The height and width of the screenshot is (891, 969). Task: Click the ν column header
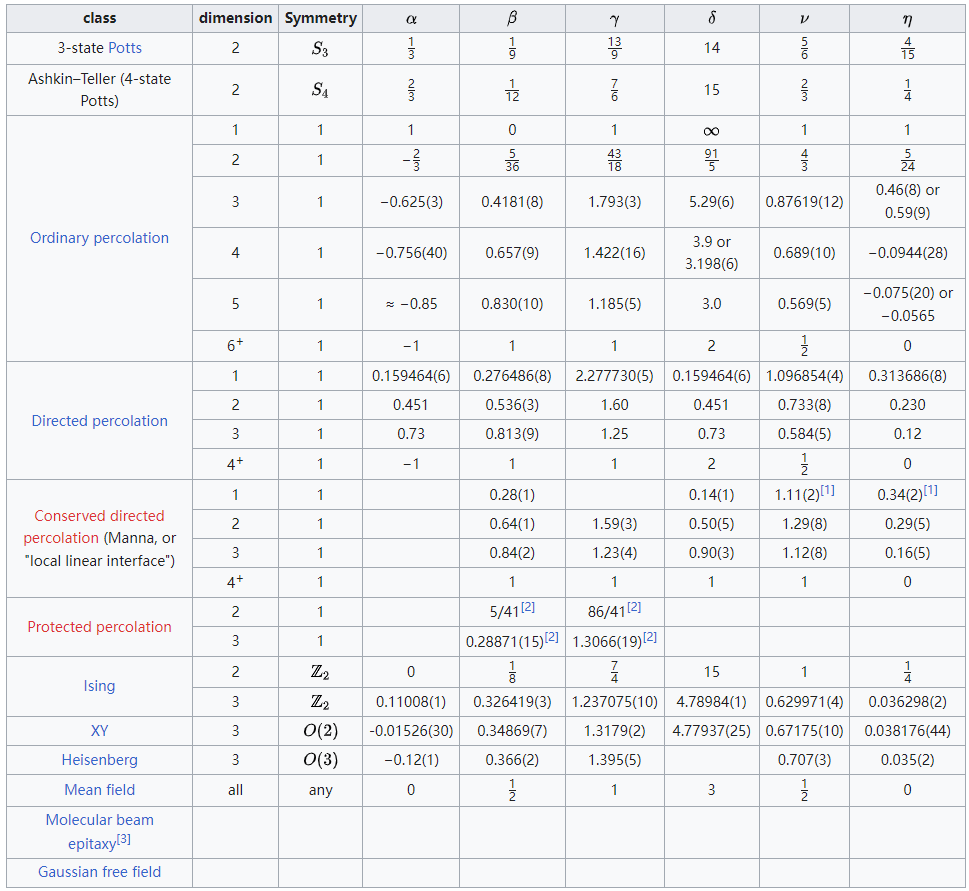(x=804, y=18)
